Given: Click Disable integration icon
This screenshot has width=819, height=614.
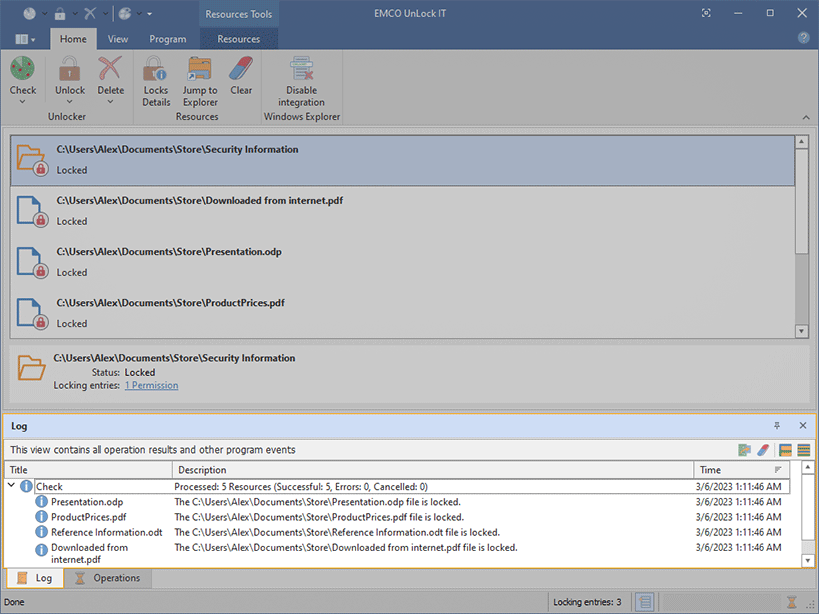Looking at the screenshot, I should 301,70.
